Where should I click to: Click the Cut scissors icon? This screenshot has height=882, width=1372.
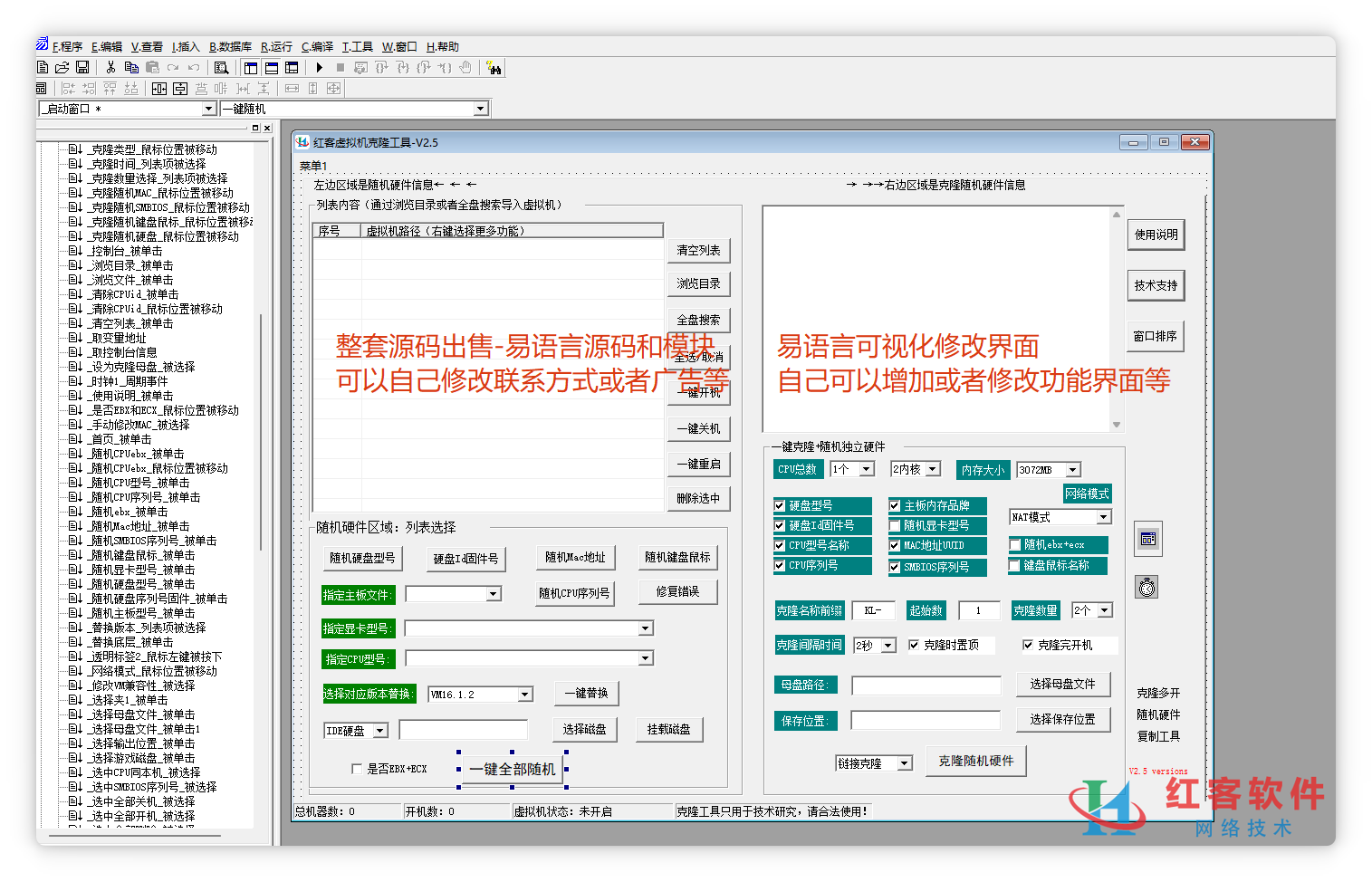[x=110, y=68]
